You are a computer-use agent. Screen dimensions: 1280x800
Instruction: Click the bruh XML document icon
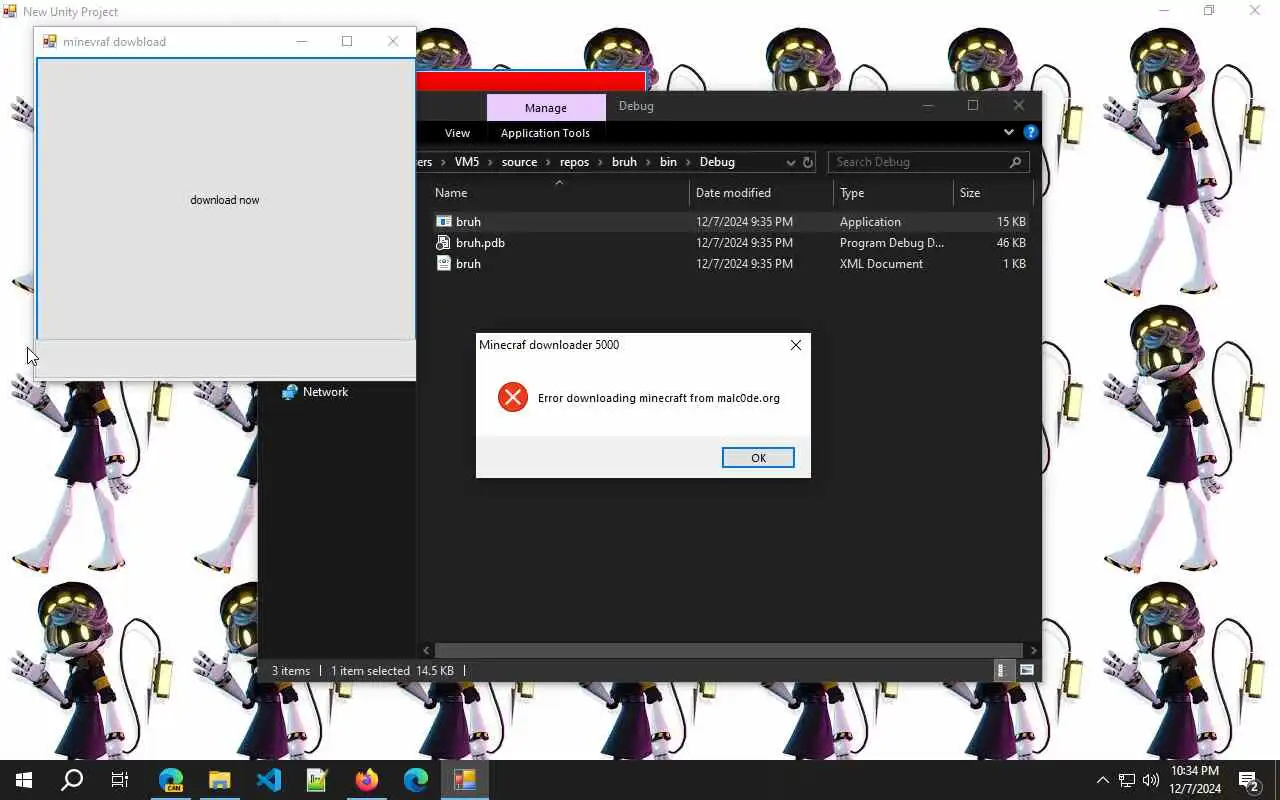coord(444,264)
